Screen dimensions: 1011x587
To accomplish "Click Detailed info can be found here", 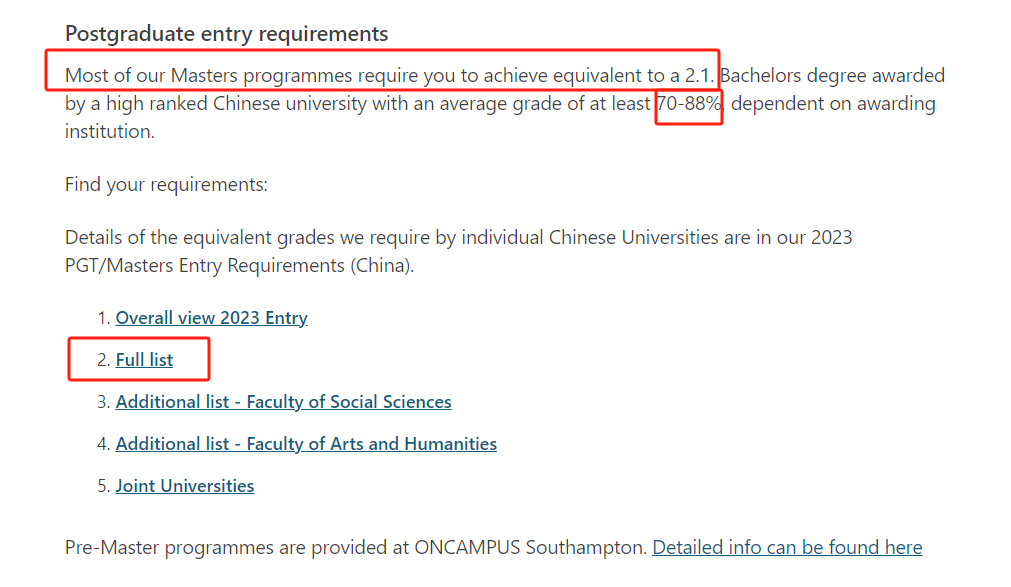I will pyautogui.click(x=787, y=548).
